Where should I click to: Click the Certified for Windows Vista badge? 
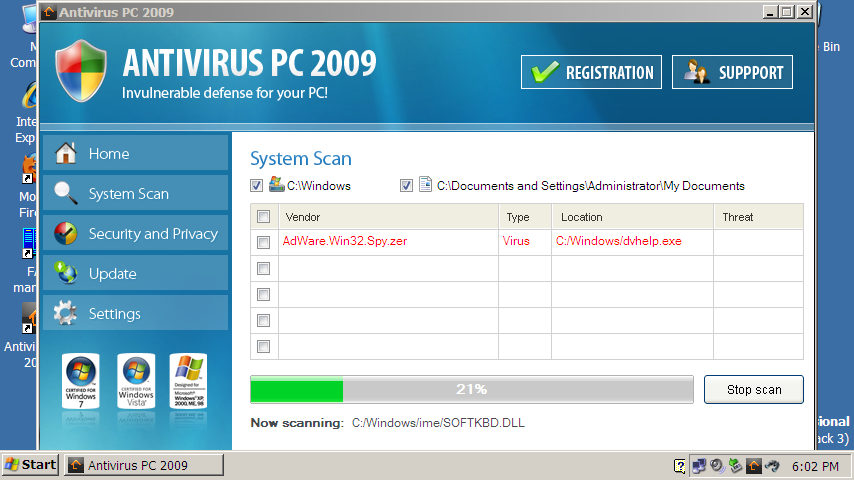[136, 381]
